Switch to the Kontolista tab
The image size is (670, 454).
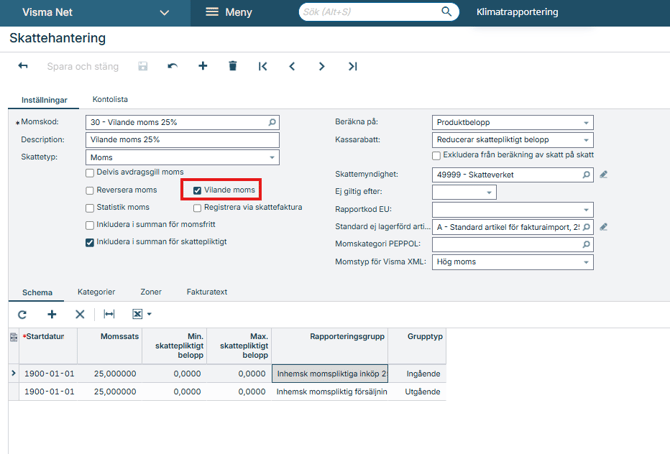[110, 99]
